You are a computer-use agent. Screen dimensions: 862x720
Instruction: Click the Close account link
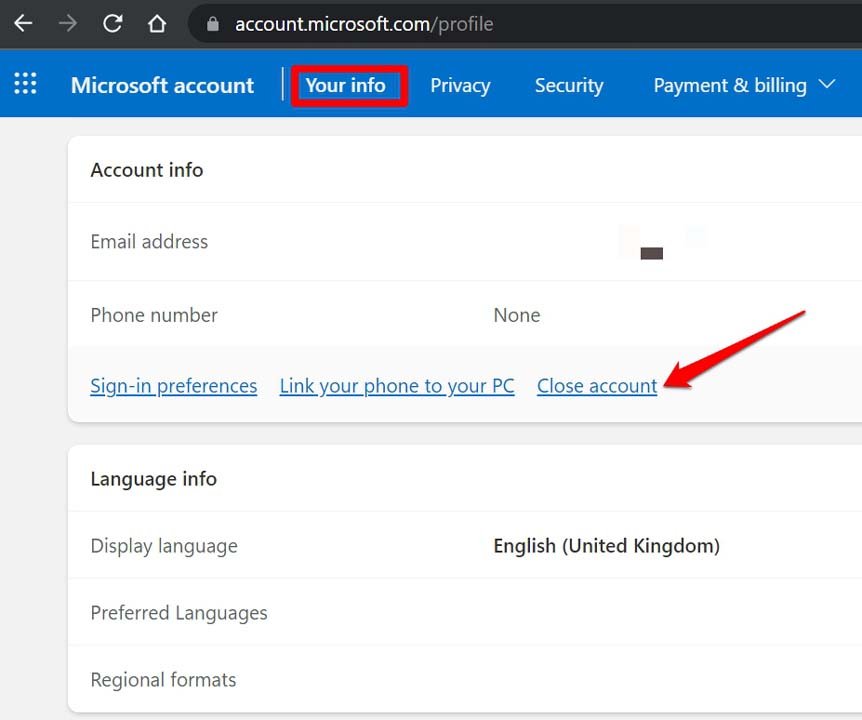tap(597, 386)
